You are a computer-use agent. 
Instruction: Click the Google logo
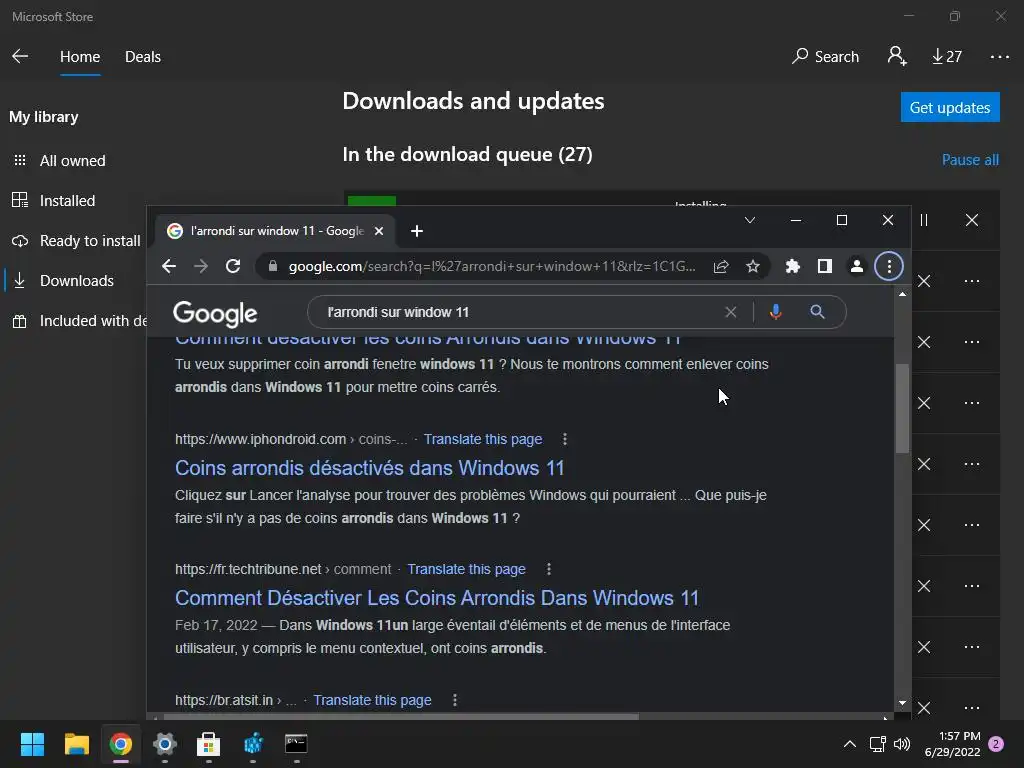215,313
